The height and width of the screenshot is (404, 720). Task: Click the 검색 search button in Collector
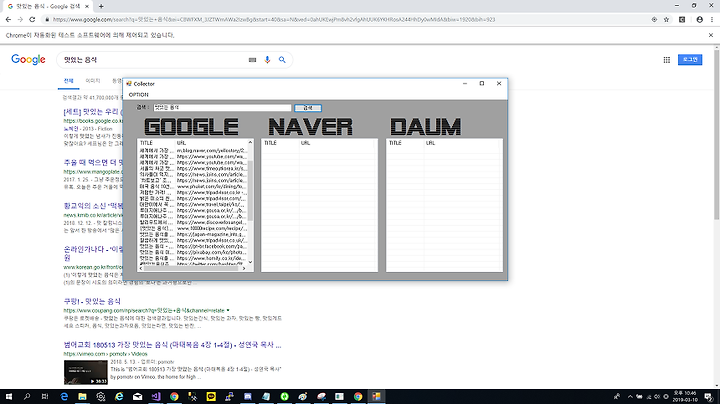click(308, 108)
